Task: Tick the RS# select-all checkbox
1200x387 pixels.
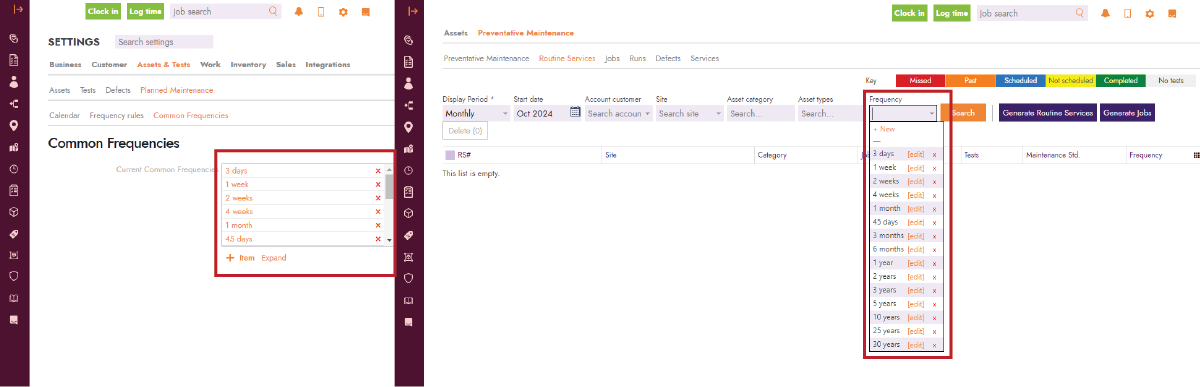Action: point(449,155)
